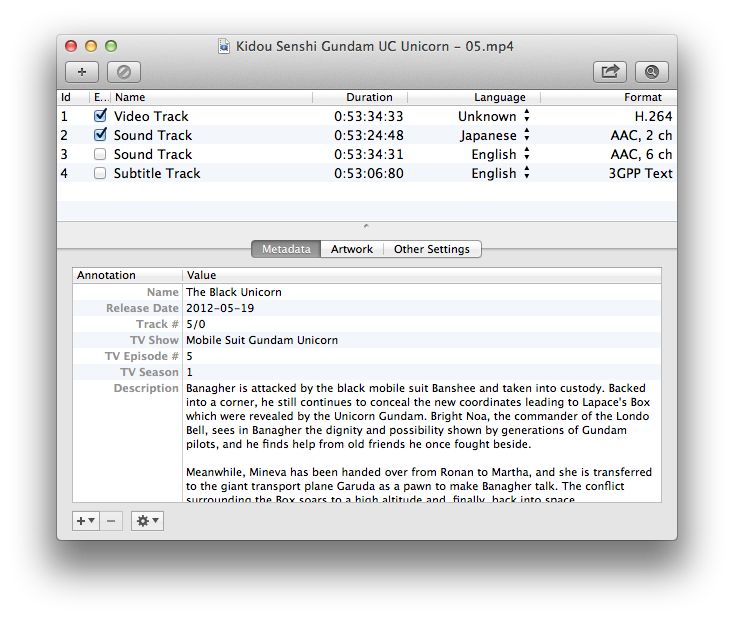Enable the Subtitle Track checkbox

100,173
